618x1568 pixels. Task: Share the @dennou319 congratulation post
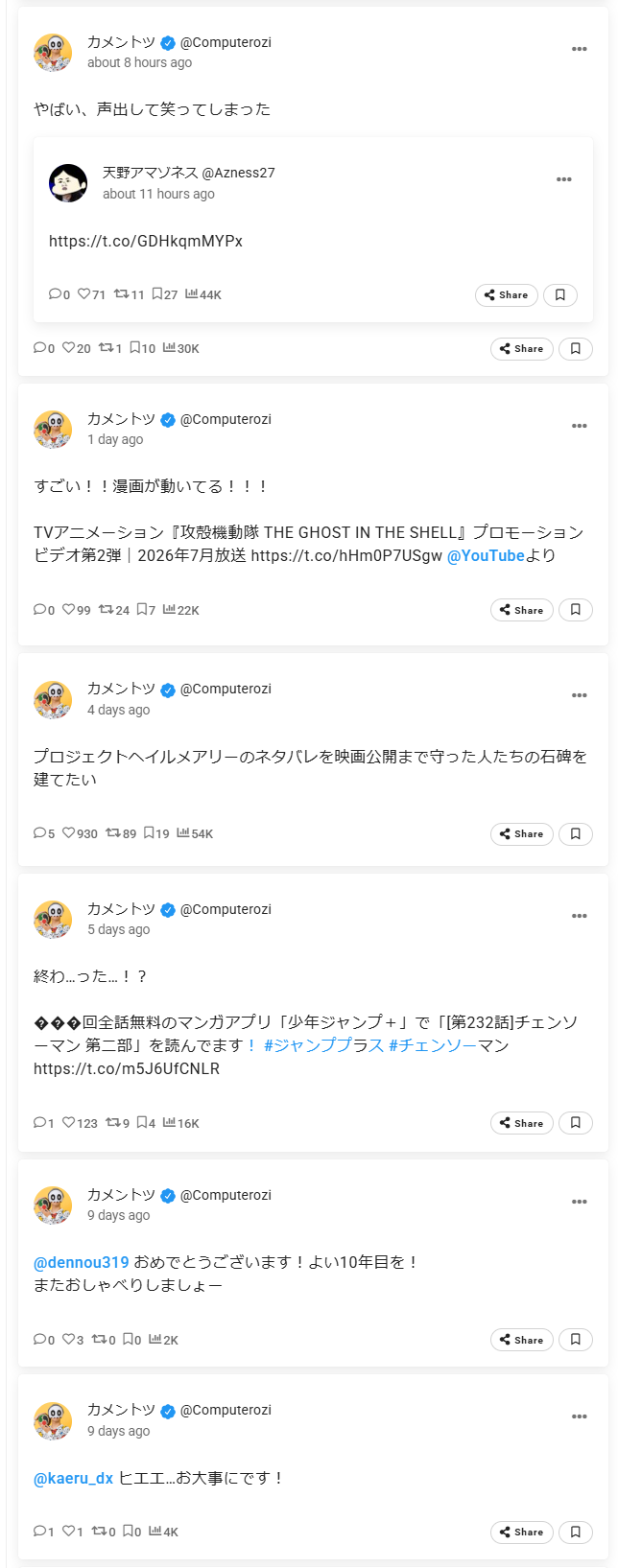[x=521, y=1340]
